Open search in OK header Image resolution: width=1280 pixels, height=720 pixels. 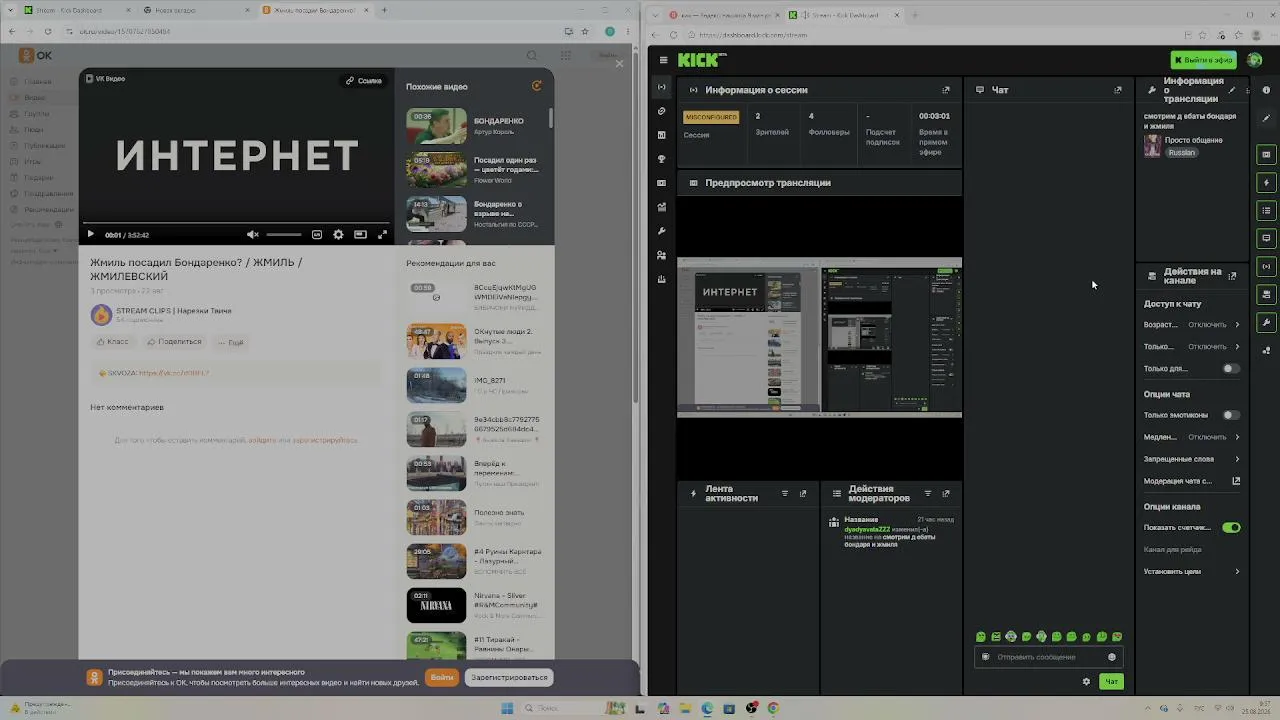pos(532,56)
